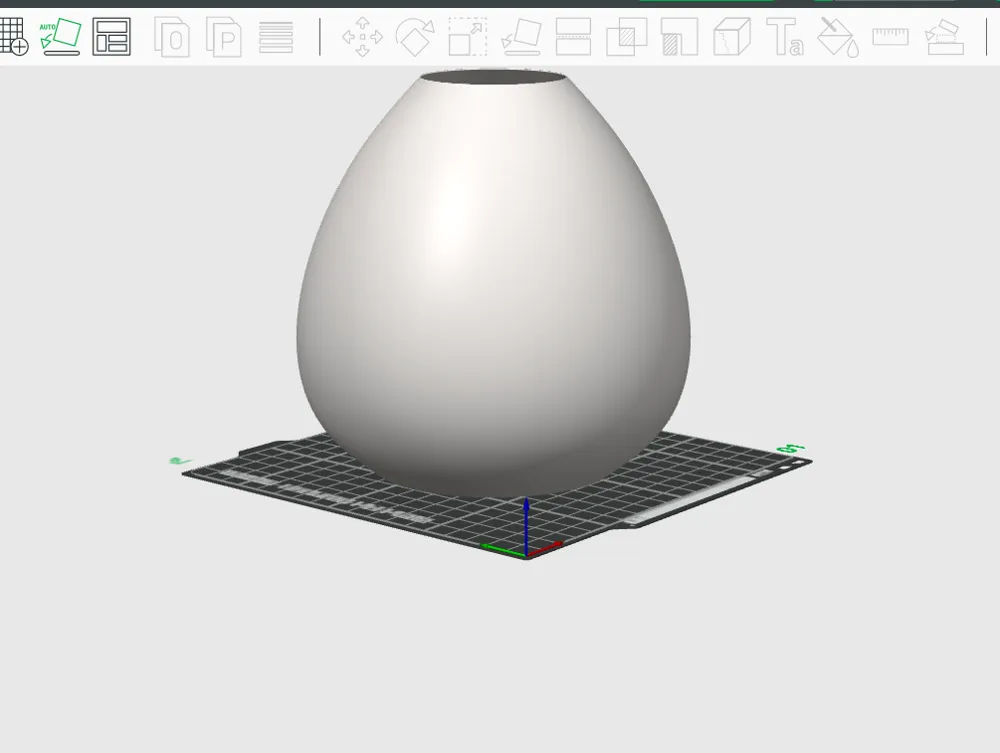1000x753 pixels.
Task: Open the Variable Layer Height tool
Action: click(x=276, y=38)
